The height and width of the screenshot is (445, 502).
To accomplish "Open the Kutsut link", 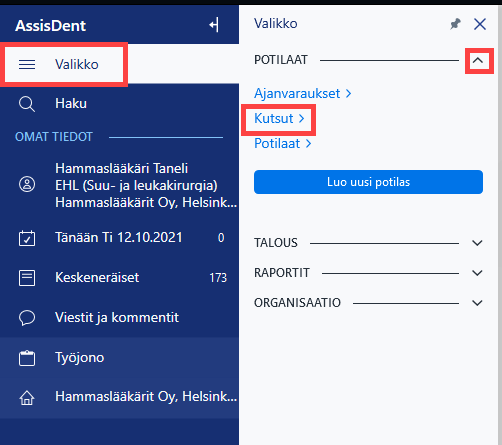I will 279,118.
